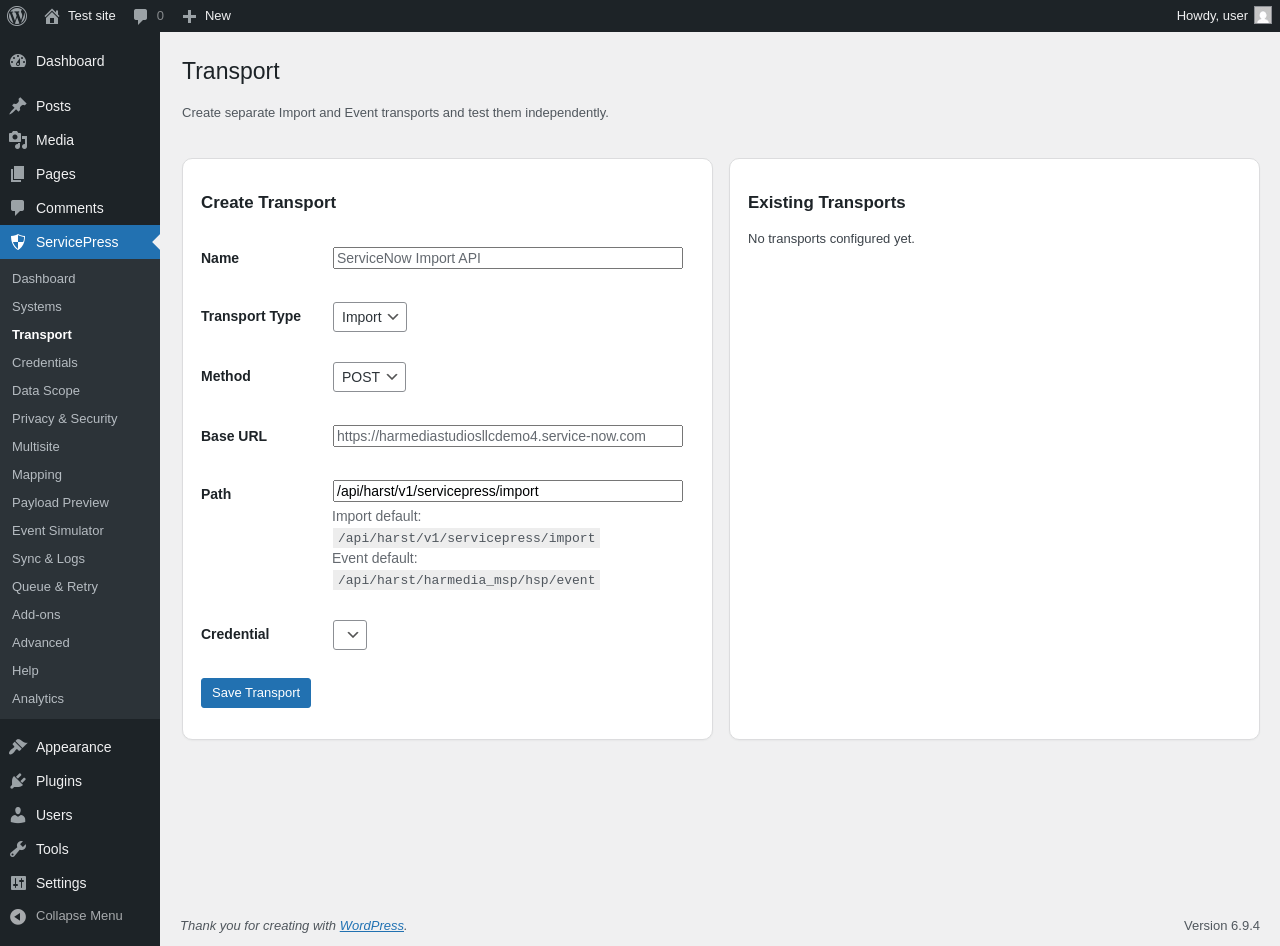The height and width of the screenshot is (946, 1280).
Task: Click the Posts pushpin icon
Action: pos(18,106)
